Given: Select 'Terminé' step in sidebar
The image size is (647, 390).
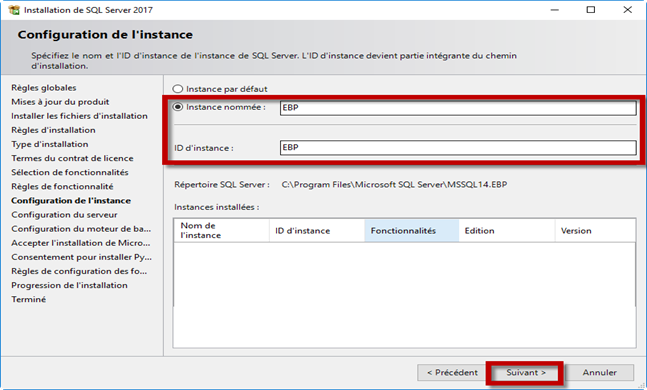Looking at the screenshot, I should point(28,299).
